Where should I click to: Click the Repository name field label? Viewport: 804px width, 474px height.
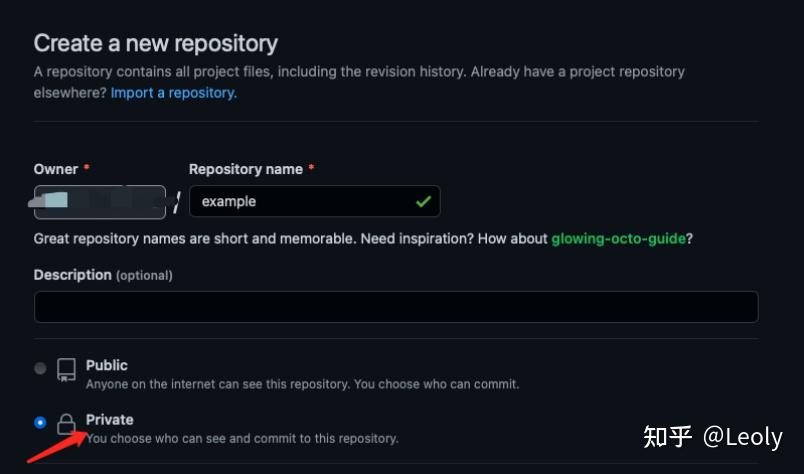point(246,169)
